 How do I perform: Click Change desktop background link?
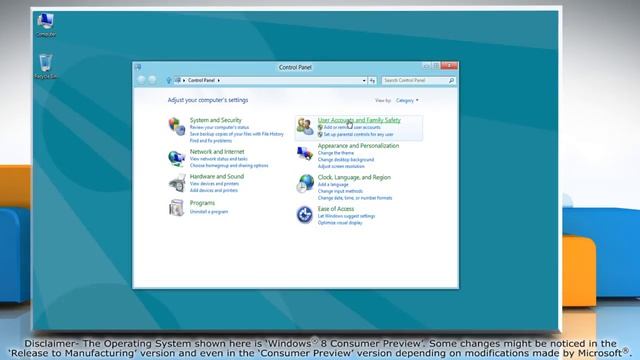click(x=346, y=160)
